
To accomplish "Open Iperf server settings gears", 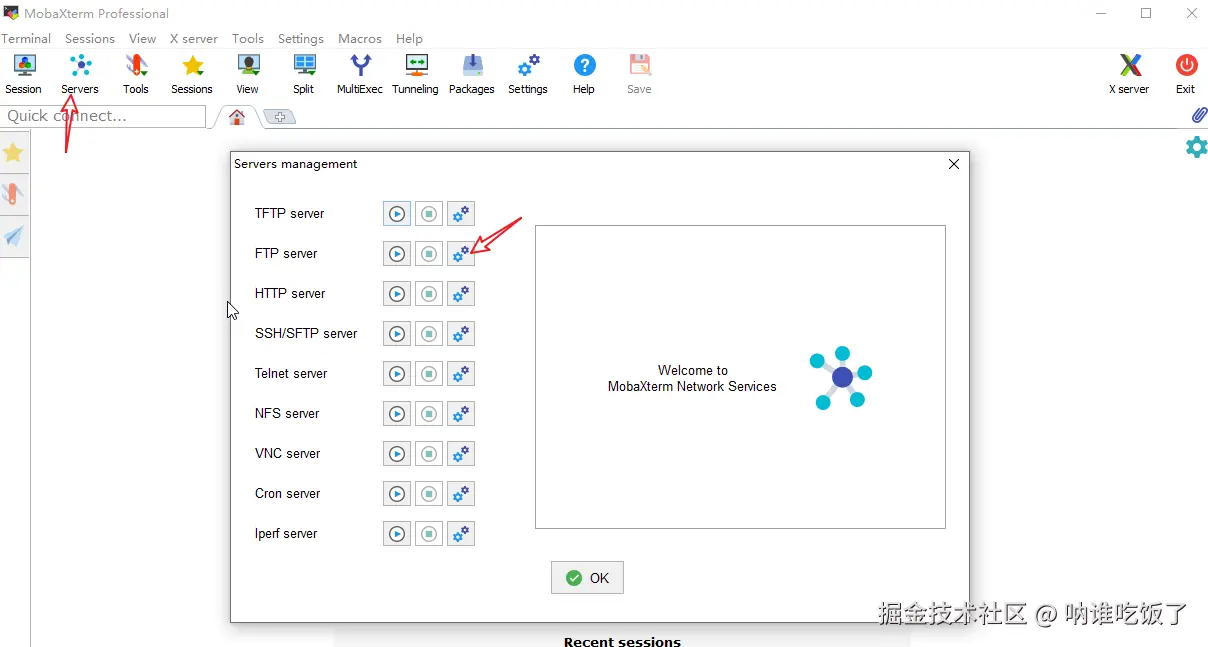I will pyautogui.click(x=461, y=534).
